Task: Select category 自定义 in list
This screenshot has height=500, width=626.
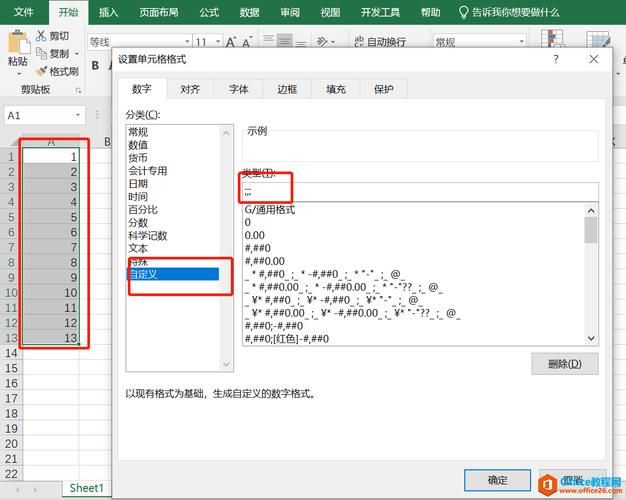Action: [173, 274]
